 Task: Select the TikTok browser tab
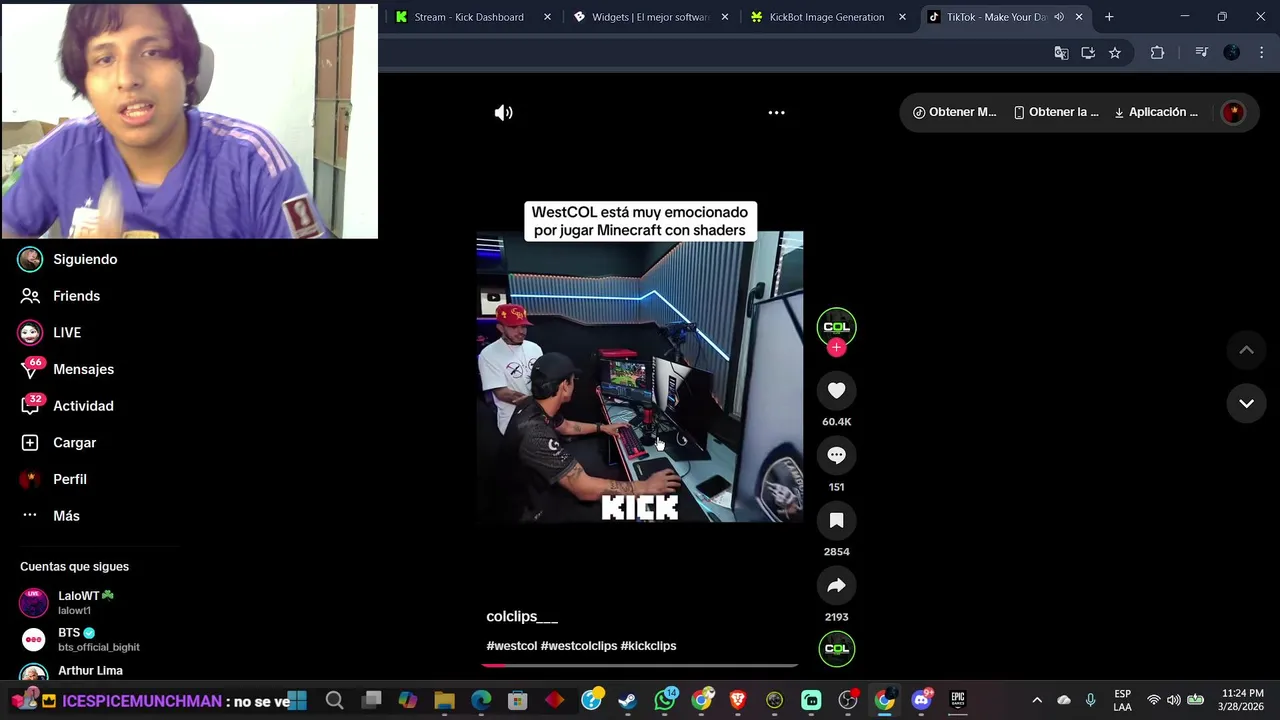[1005, 17]
